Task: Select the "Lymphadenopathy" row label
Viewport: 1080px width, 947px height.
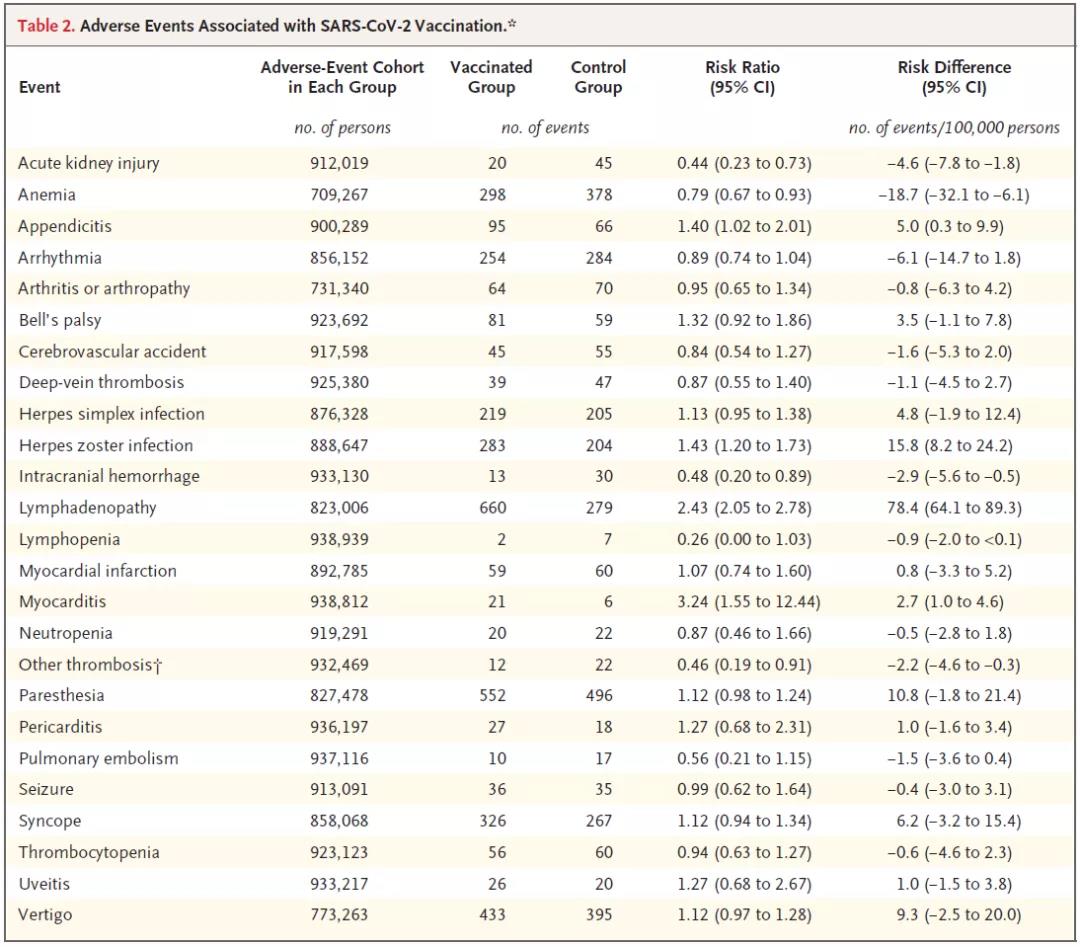Action: tap(88, 508)
